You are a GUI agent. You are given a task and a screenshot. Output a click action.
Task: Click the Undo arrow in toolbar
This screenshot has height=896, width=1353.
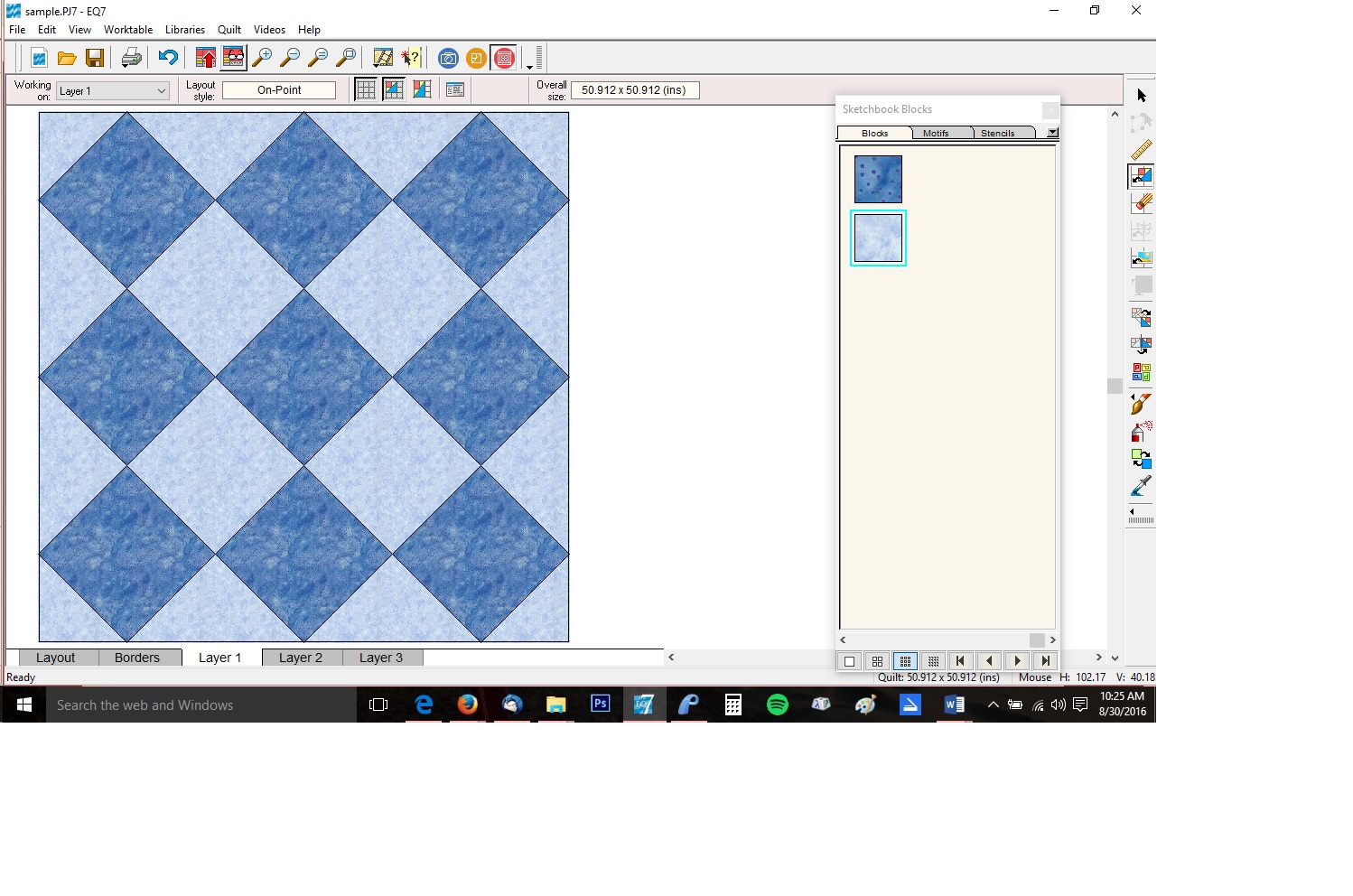point(167,59)
